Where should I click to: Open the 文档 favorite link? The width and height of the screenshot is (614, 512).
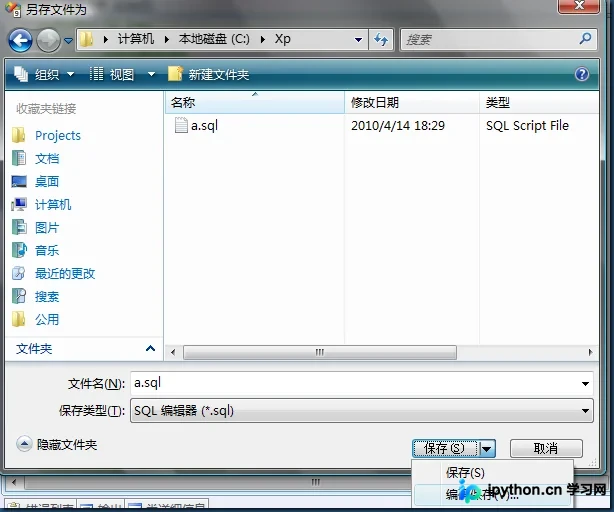pos(47,159)
